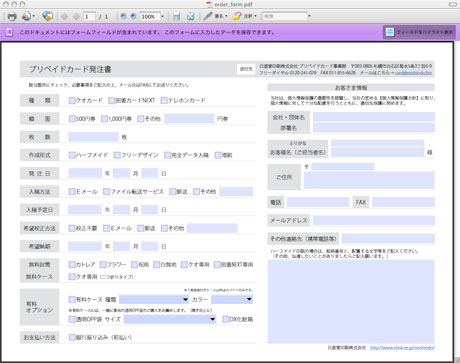Click the 希望納期 year input field

coord(85,246)
